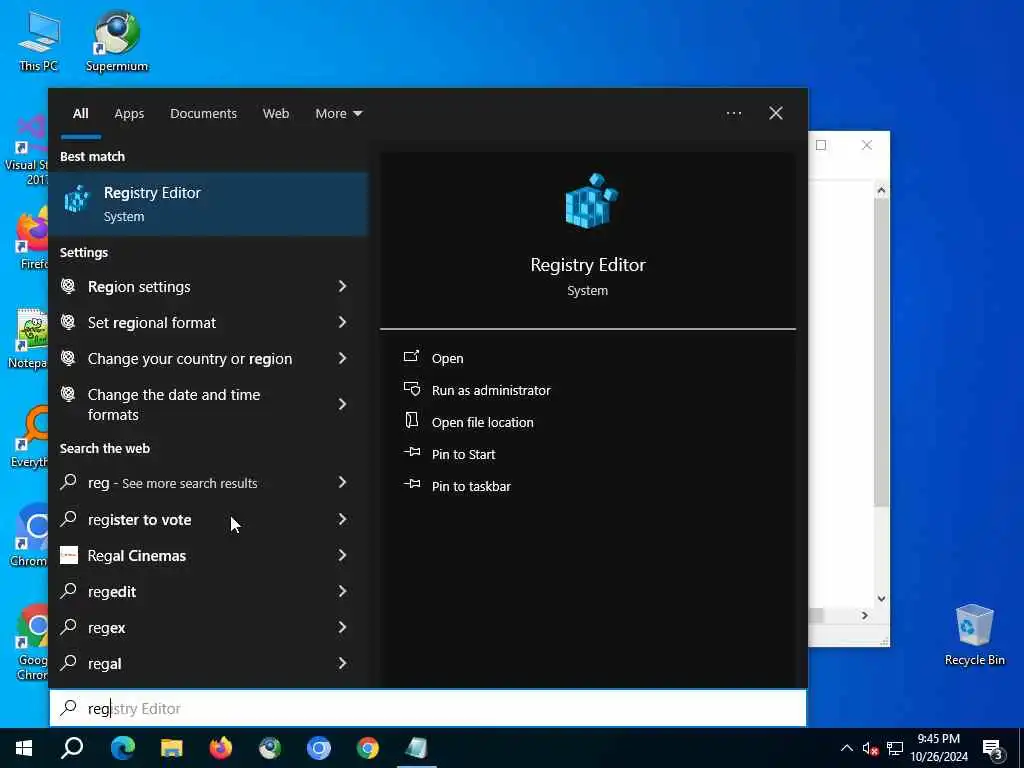The width and height of the screenshot is (1024, 768).
Task: Launch Google Chrome from the taskbar
Action: pos(368,748)
